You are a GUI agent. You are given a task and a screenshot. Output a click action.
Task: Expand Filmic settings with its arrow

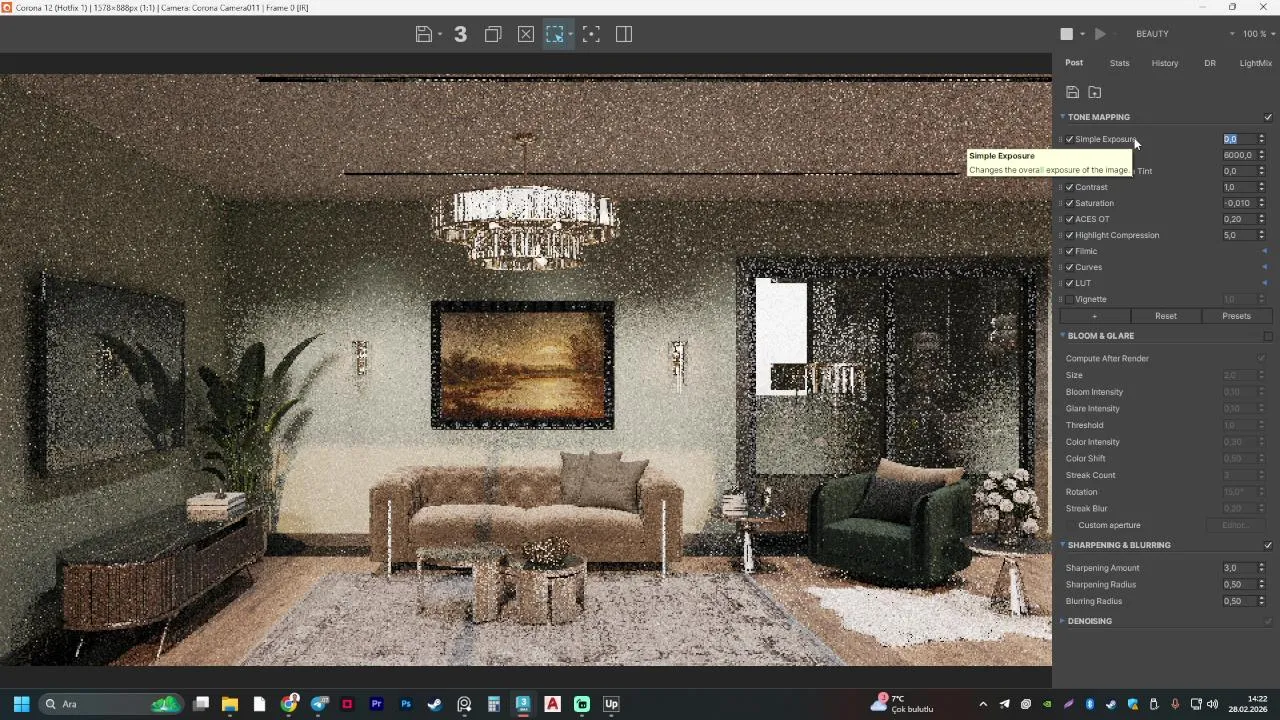pyautogui.click(x=1264, y=251)
